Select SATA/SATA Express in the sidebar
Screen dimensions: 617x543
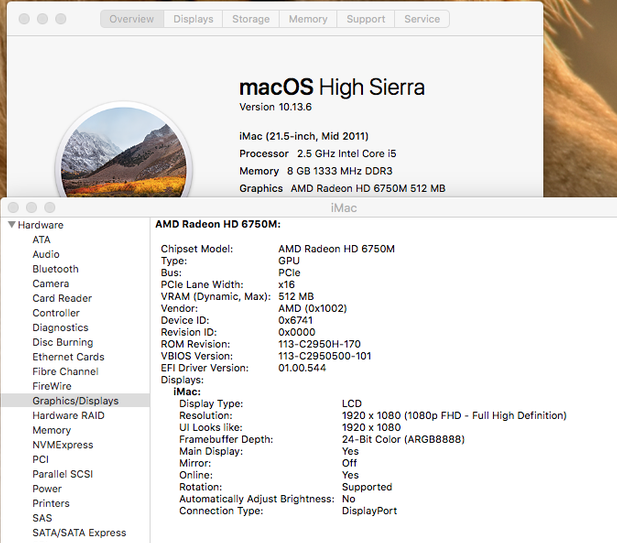(79, 533)
